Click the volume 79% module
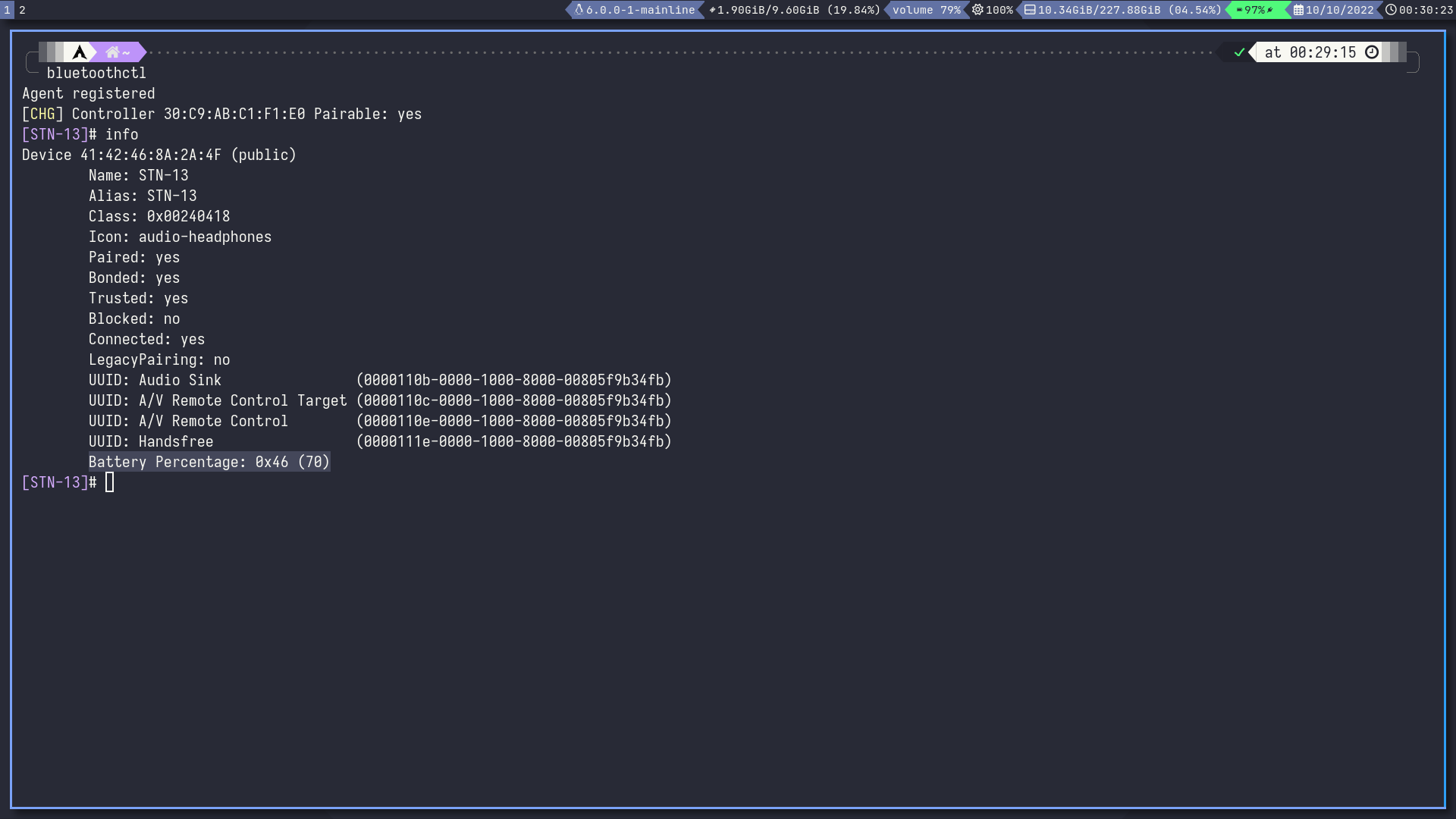Image resolution: width=1456 pixels, height=819 pixels. coord(926,10)
